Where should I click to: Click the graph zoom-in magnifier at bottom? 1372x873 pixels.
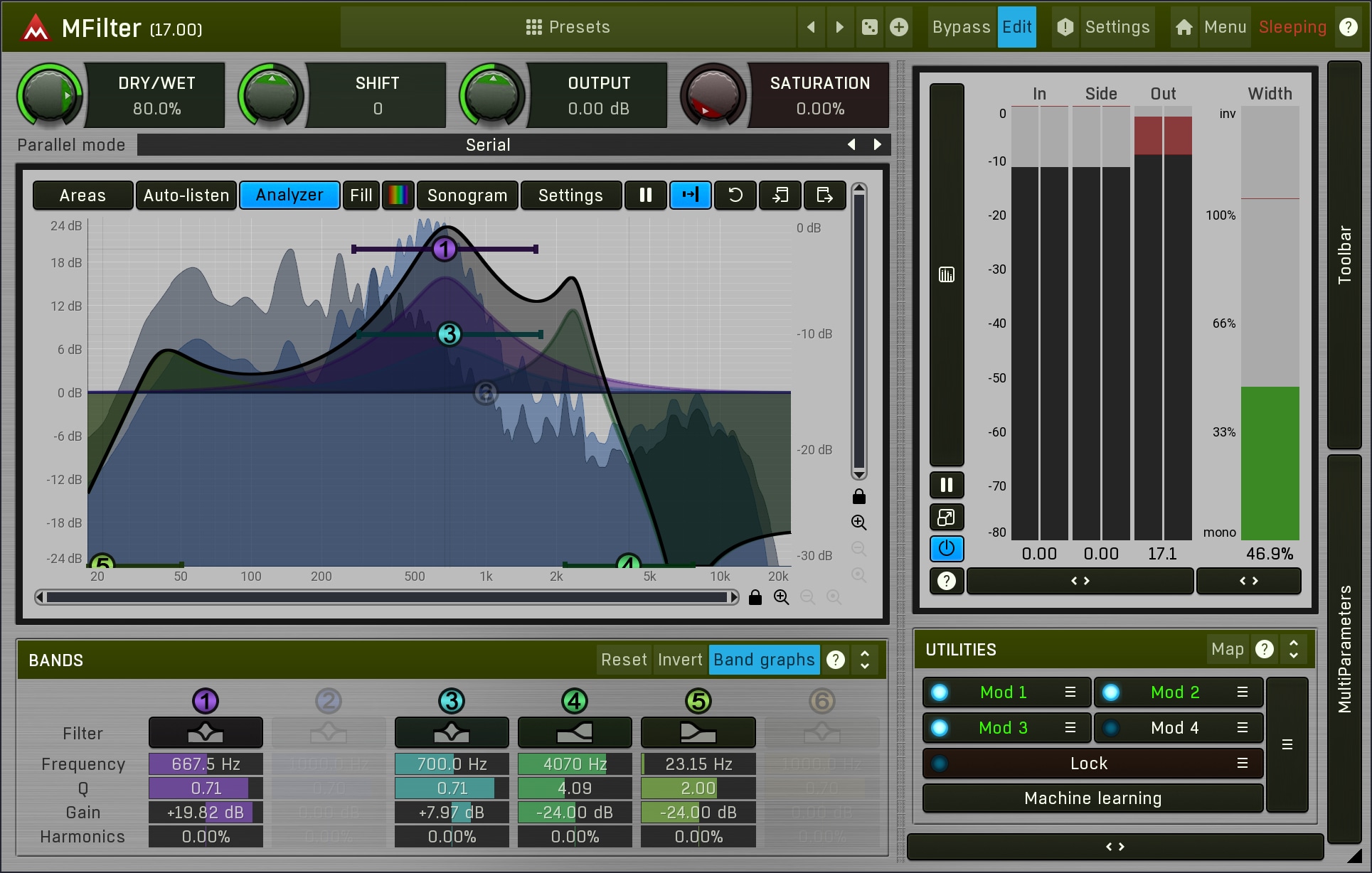(x=781, y=597)
